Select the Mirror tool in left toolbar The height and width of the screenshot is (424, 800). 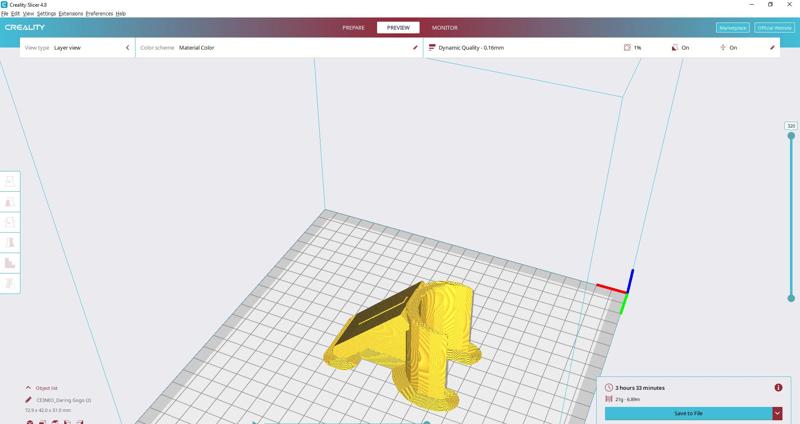(x=10, y=242)
